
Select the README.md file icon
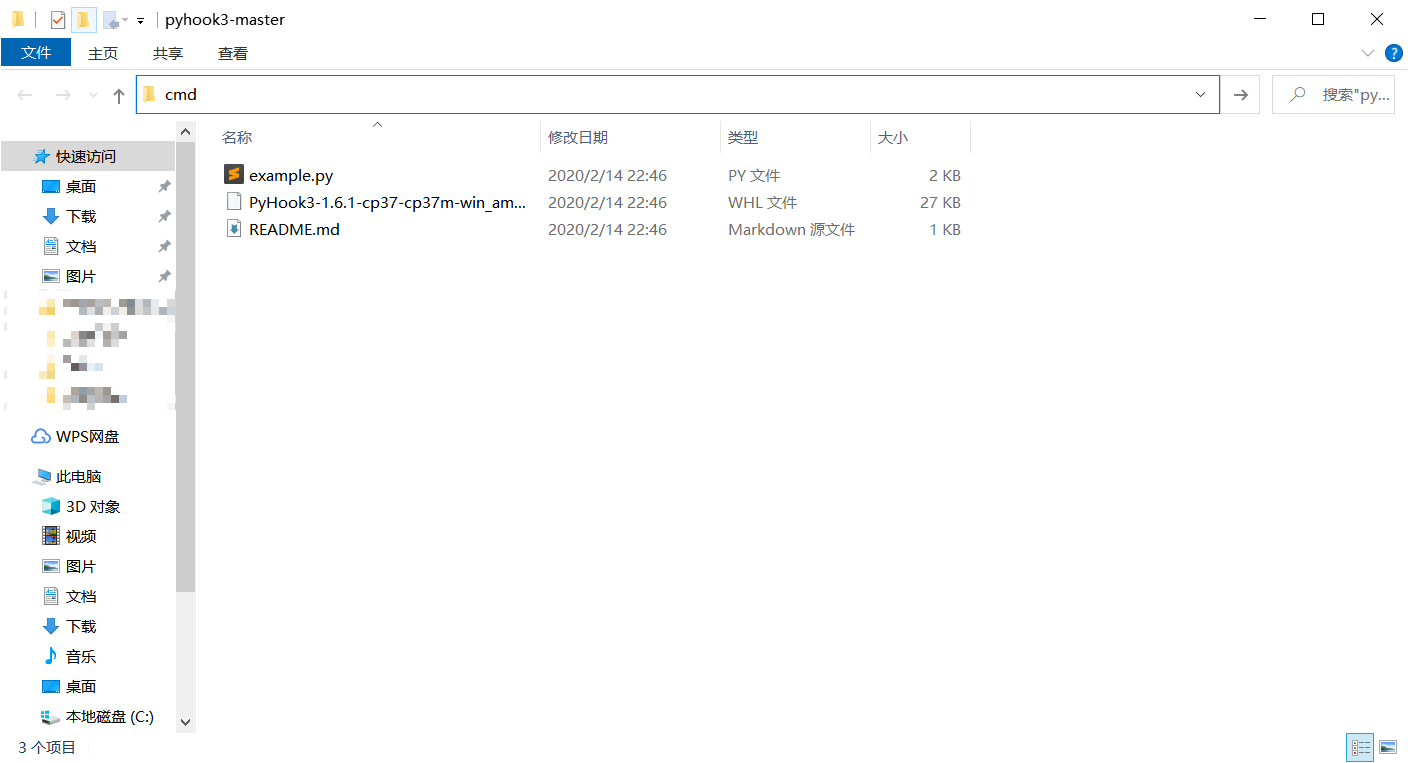pyautogui.click(x=234, y=229)
